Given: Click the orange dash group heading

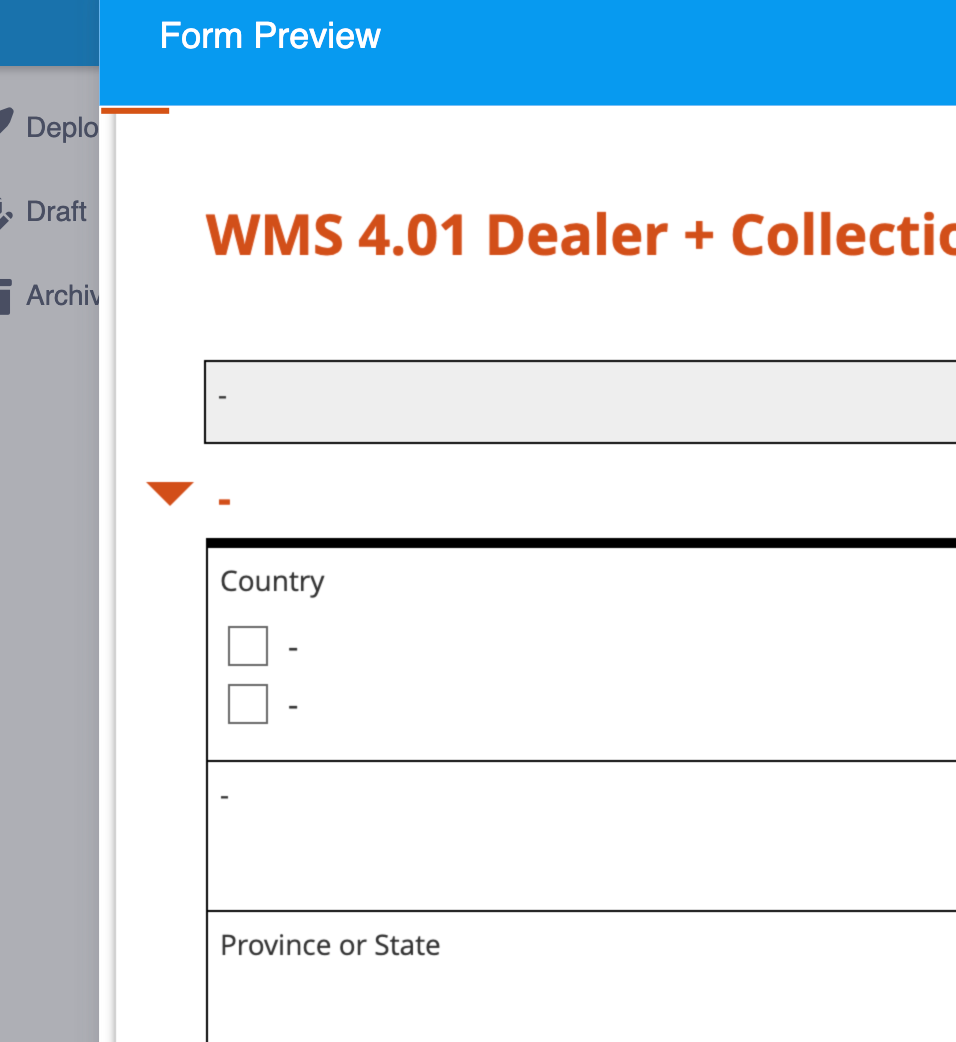Looking at the screenshot, I should click(x=225, y=499).
